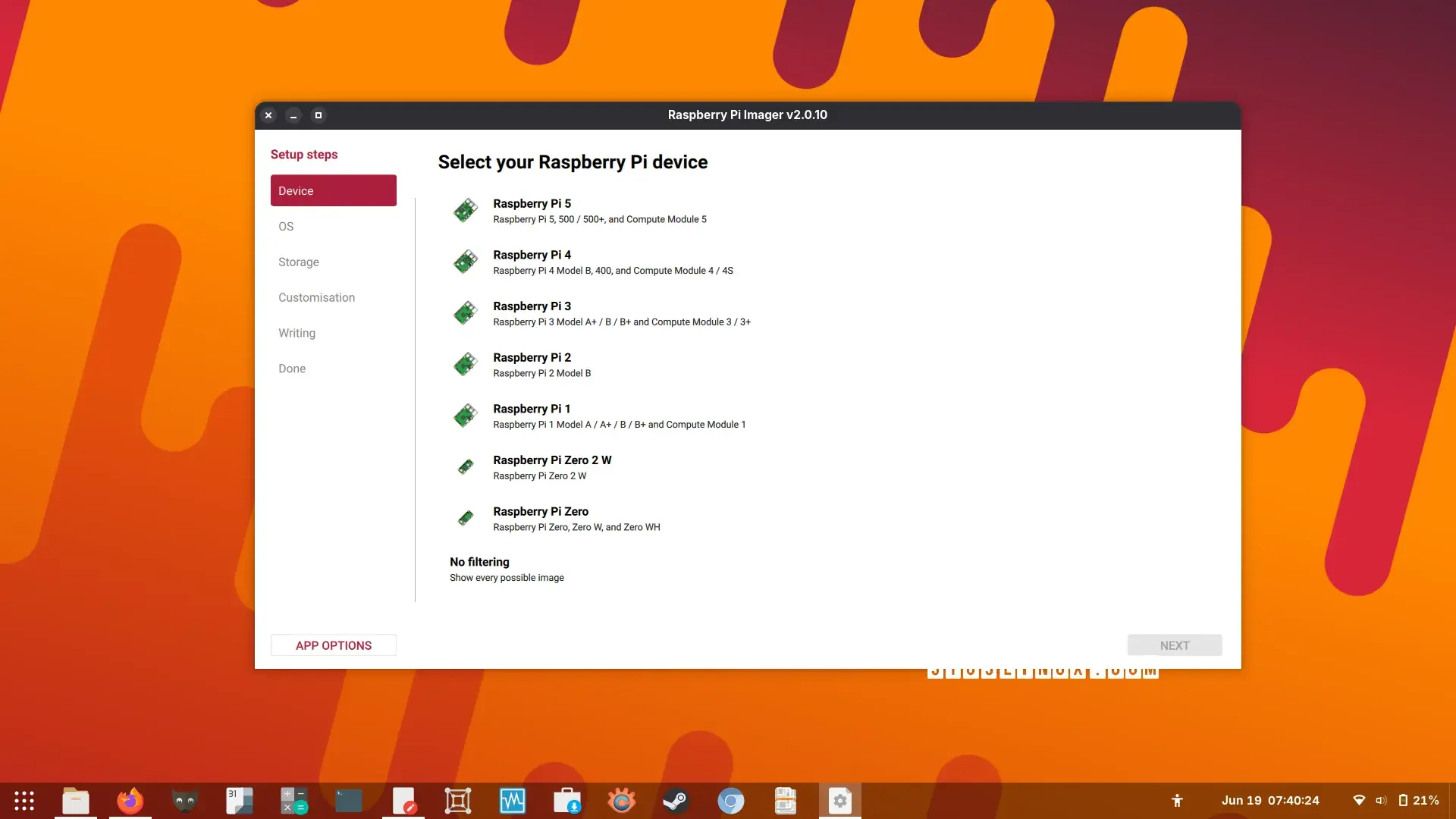Click the 'Show every possible image' text
This screenshot has height=819, width=1456.
pyautogui.click(x=507, y=578)
